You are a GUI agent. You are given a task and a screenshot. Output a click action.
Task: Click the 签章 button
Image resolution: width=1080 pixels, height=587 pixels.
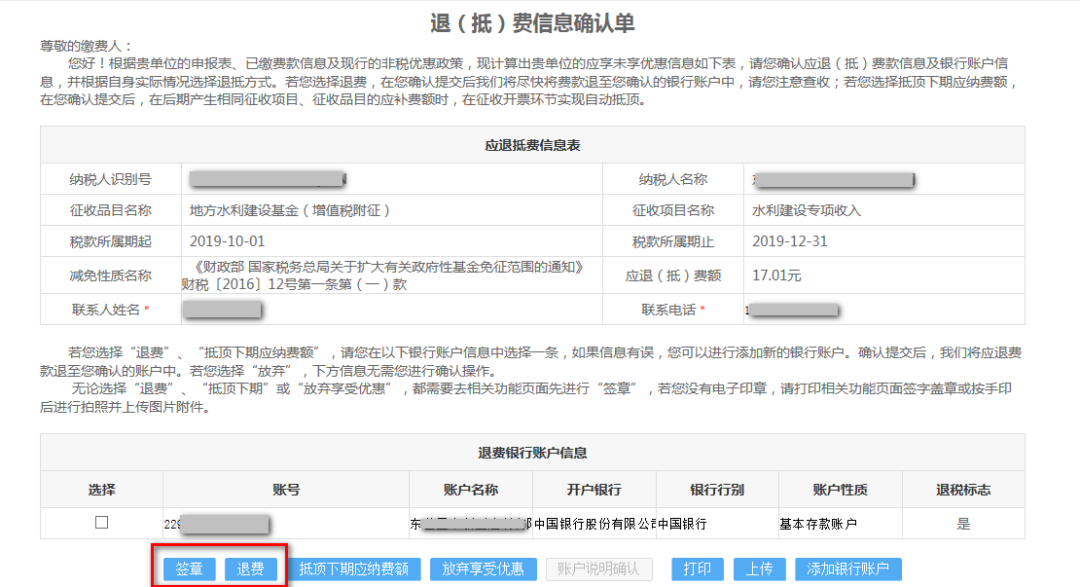pos(189,569)
